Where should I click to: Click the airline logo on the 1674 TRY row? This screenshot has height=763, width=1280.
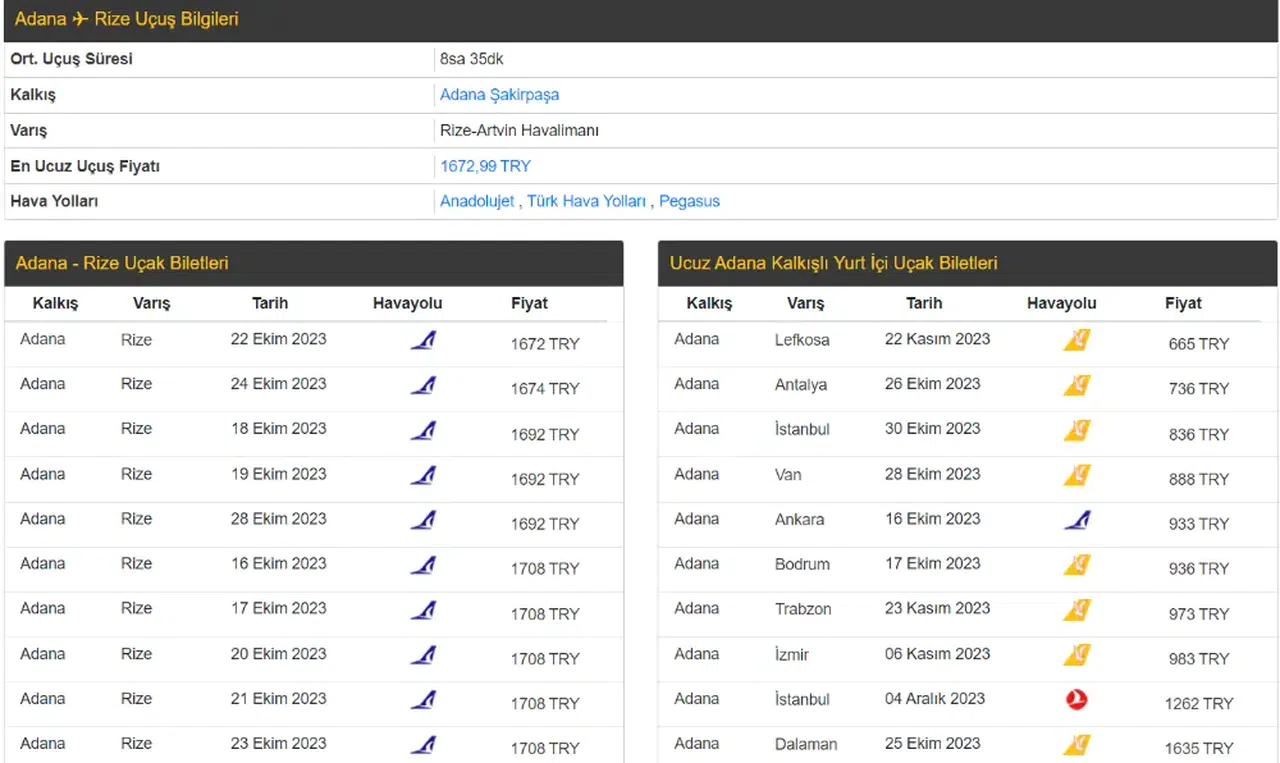pos(423,385)
